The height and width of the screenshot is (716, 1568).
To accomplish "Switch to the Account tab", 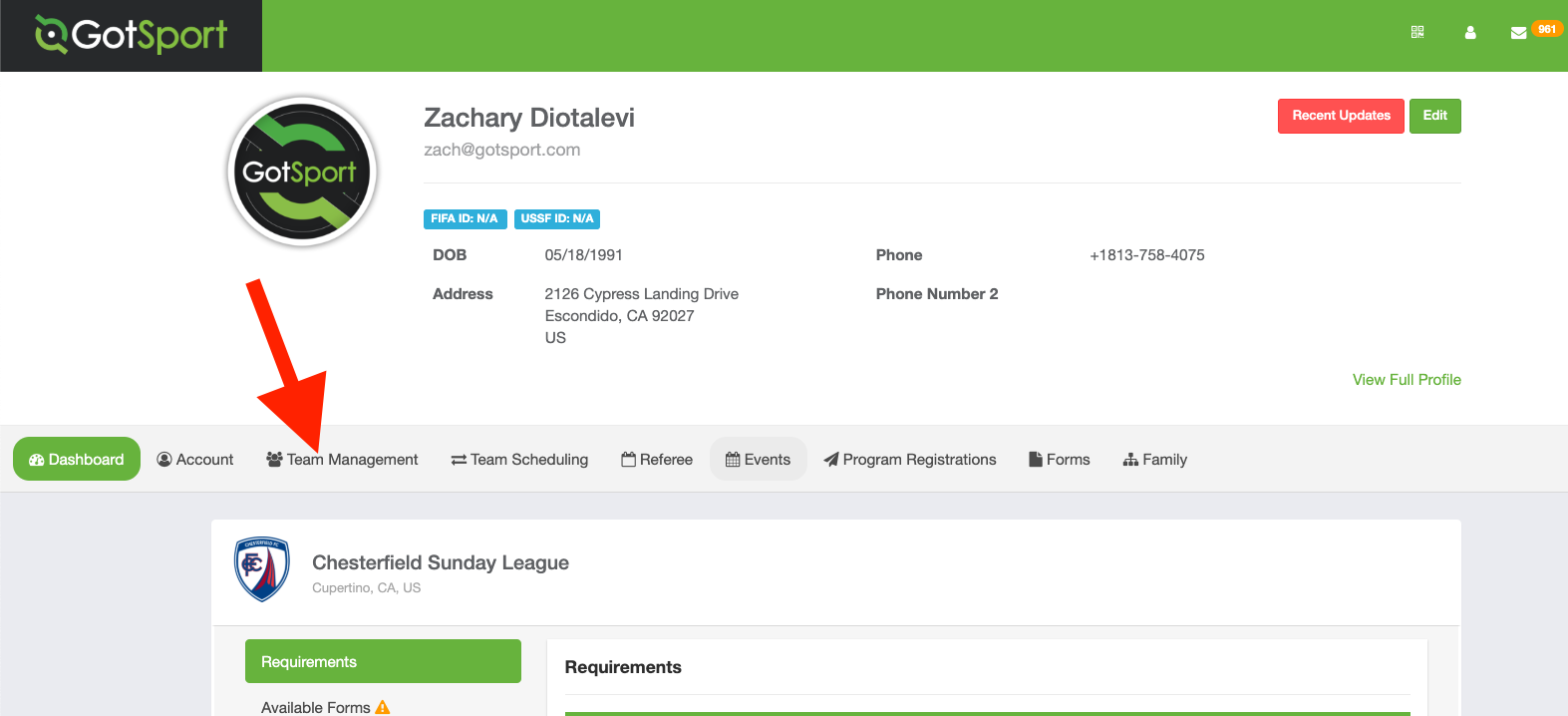I will click(195, 459).
